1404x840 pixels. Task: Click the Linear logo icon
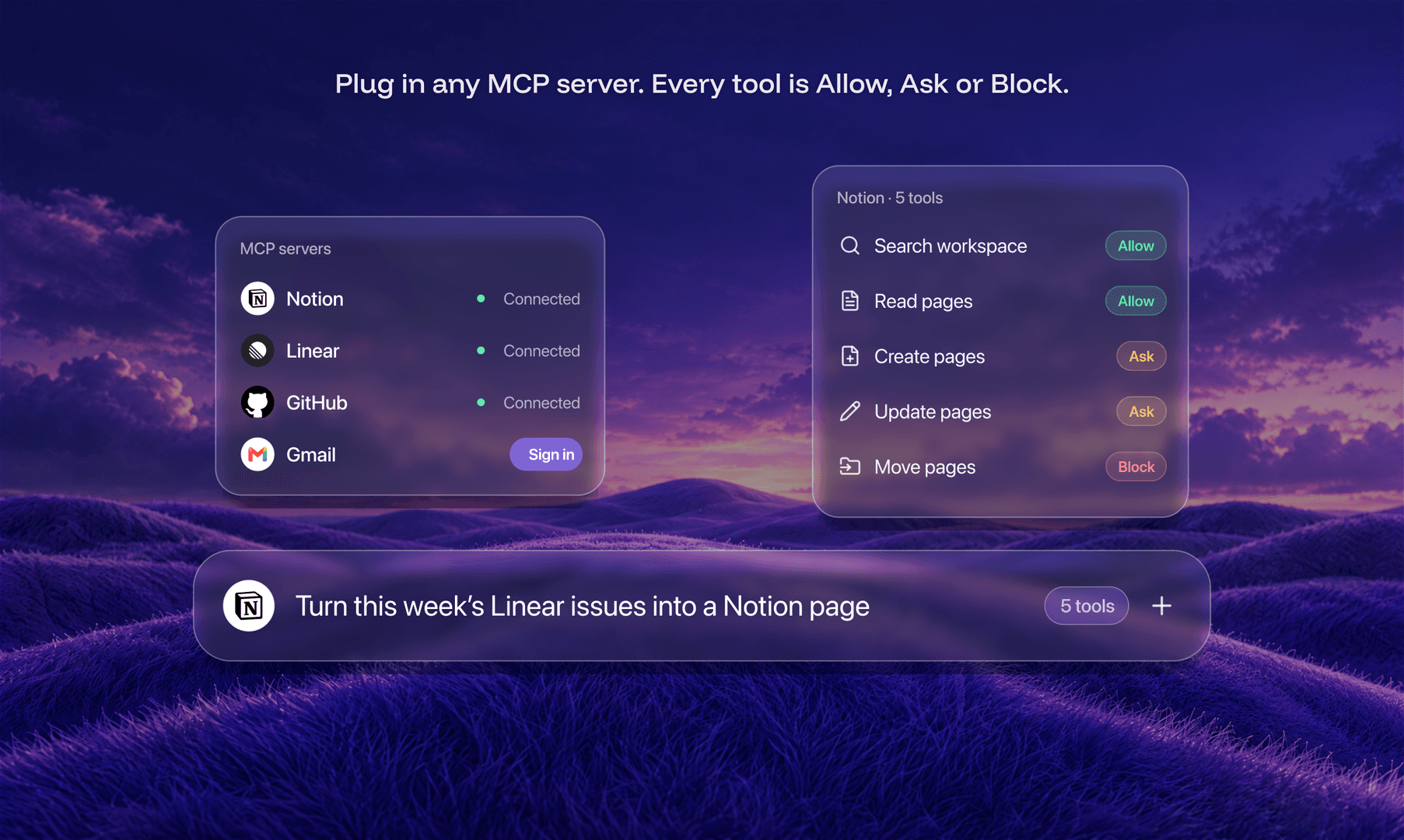pos(257,351)
